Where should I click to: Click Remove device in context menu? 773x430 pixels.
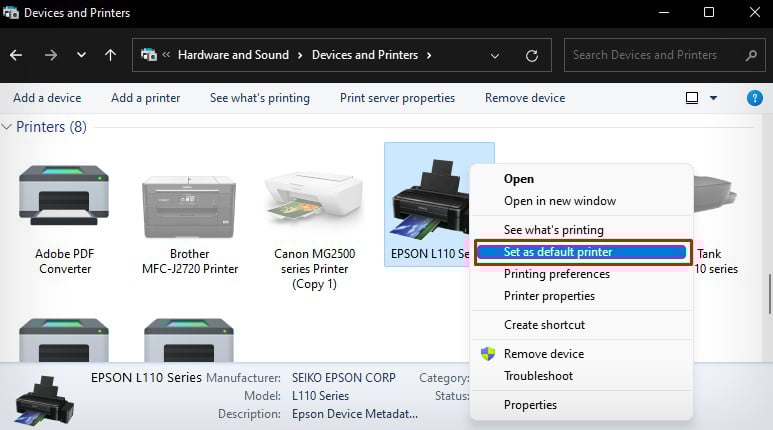pos(543,354)
